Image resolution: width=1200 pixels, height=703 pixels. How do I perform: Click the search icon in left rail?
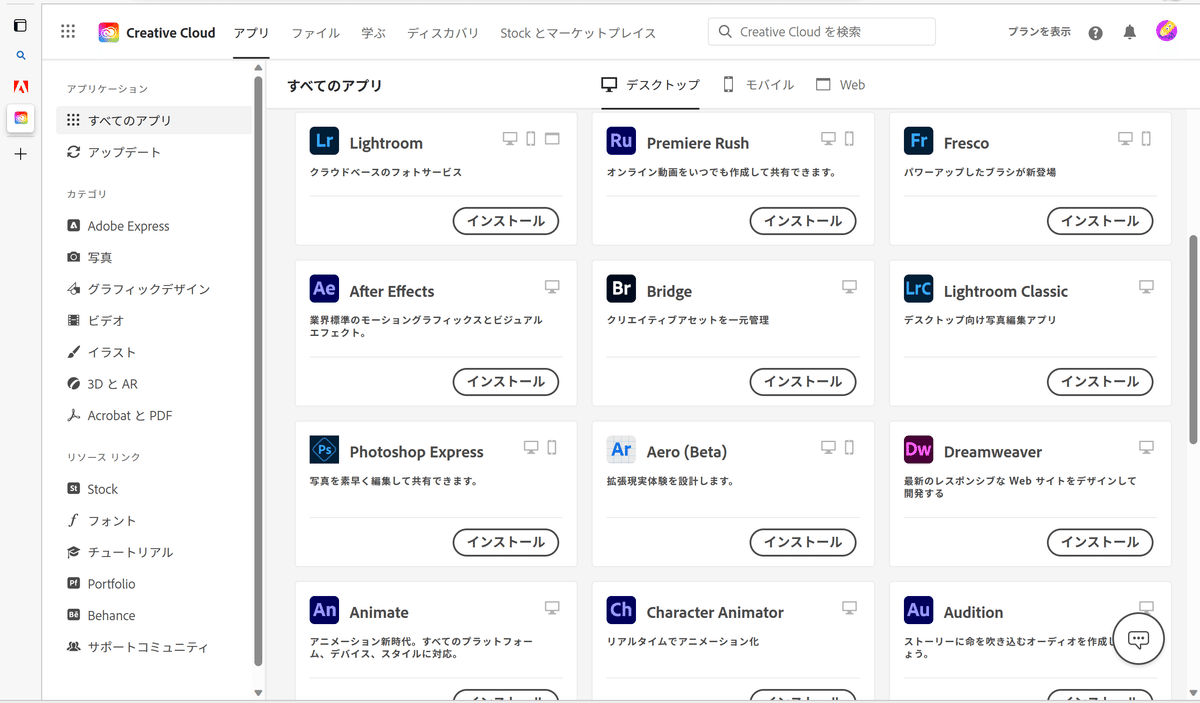point(21,56)
